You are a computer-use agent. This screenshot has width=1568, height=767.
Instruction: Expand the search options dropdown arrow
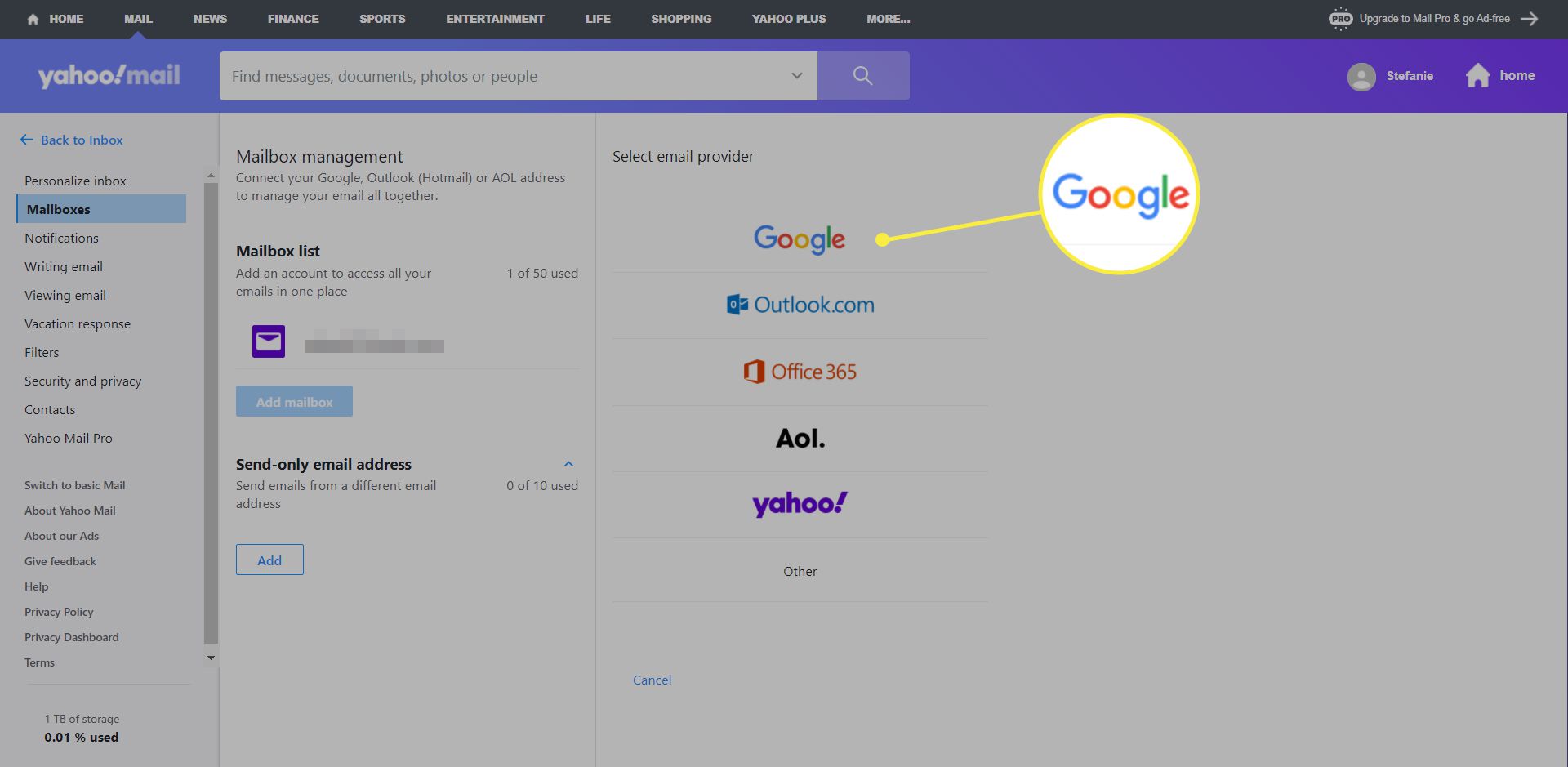(796, 76)
